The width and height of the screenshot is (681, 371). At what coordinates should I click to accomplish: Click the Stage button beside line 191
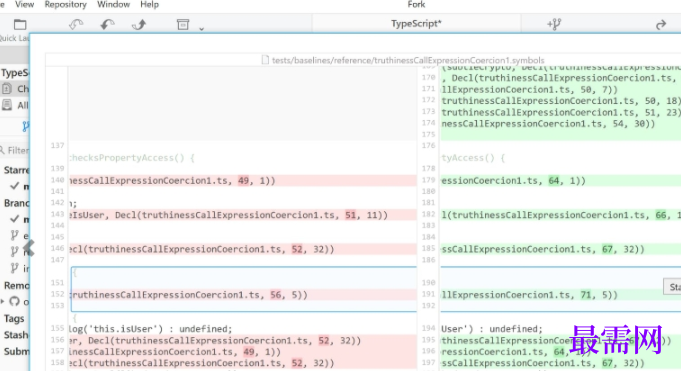pyautogui.click(x=672, y=287)
